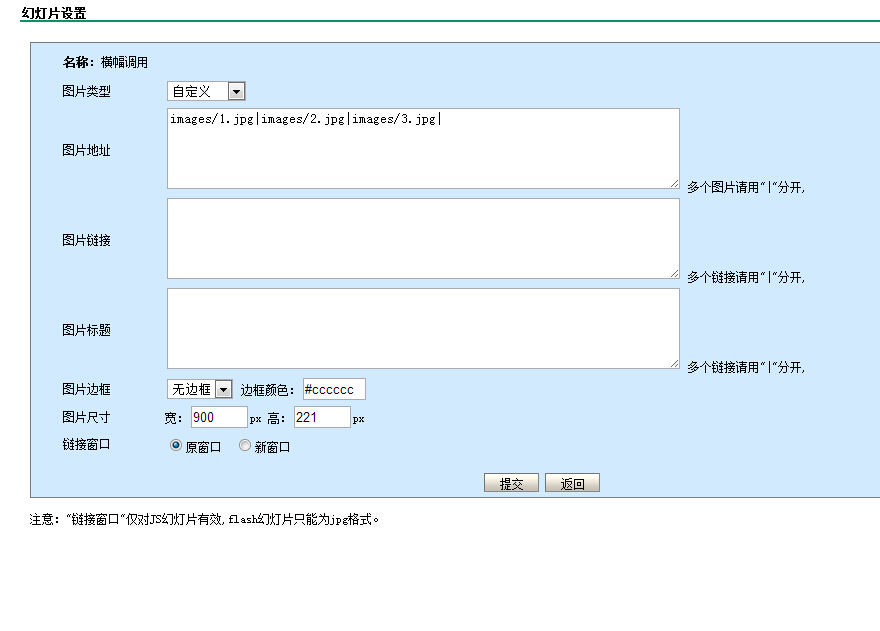
Task: Click the resize grip on 图片链接 text area
Action: 674,273
